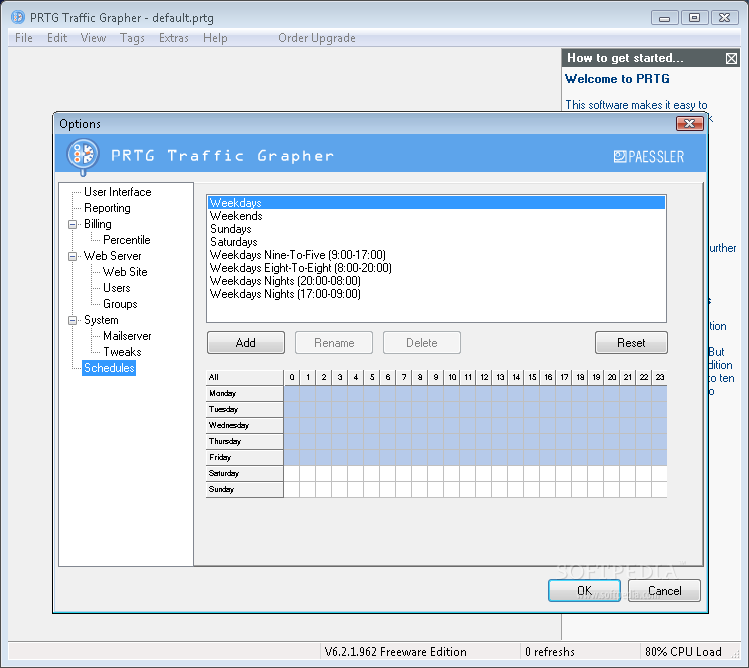749x668 pixels.
Task: Select Weekdays Nights (17:00-09:00) schedule
Action: click(x=437, y=294)
